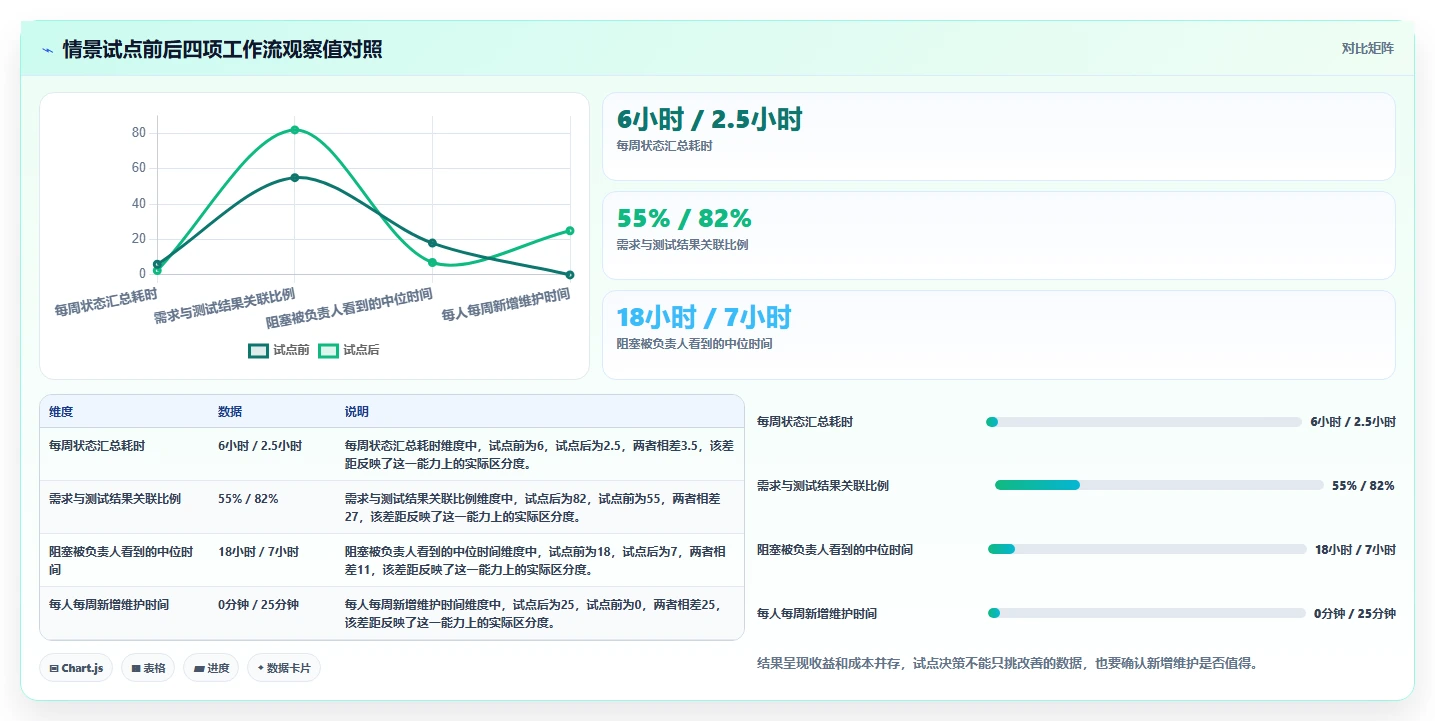Click the 进度 tag chip
Image resolution: width=1435 pixels, height=721 pixels.
pos(211,668)
